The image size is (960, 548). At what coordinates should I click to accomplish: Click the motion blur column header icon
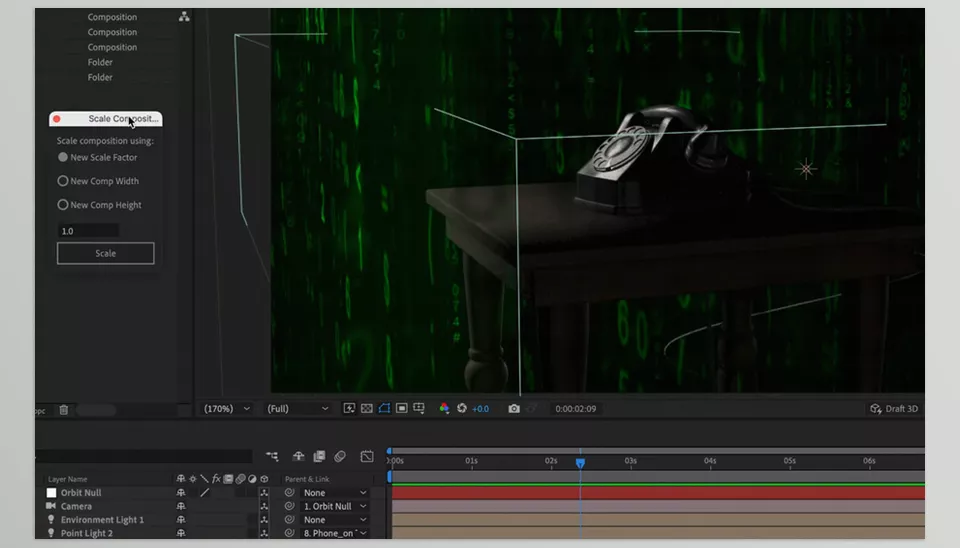point(240,479)
